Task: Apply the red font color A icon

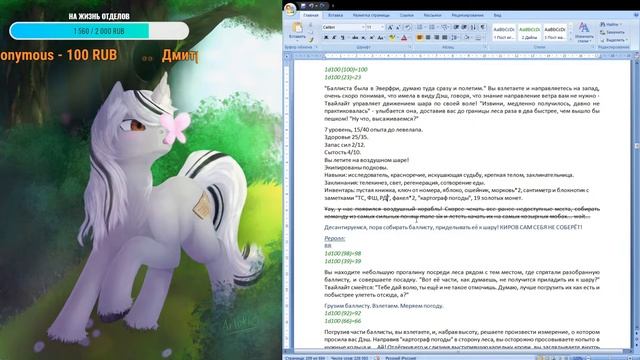Action: pyautogui.click(x=404, y=38)
